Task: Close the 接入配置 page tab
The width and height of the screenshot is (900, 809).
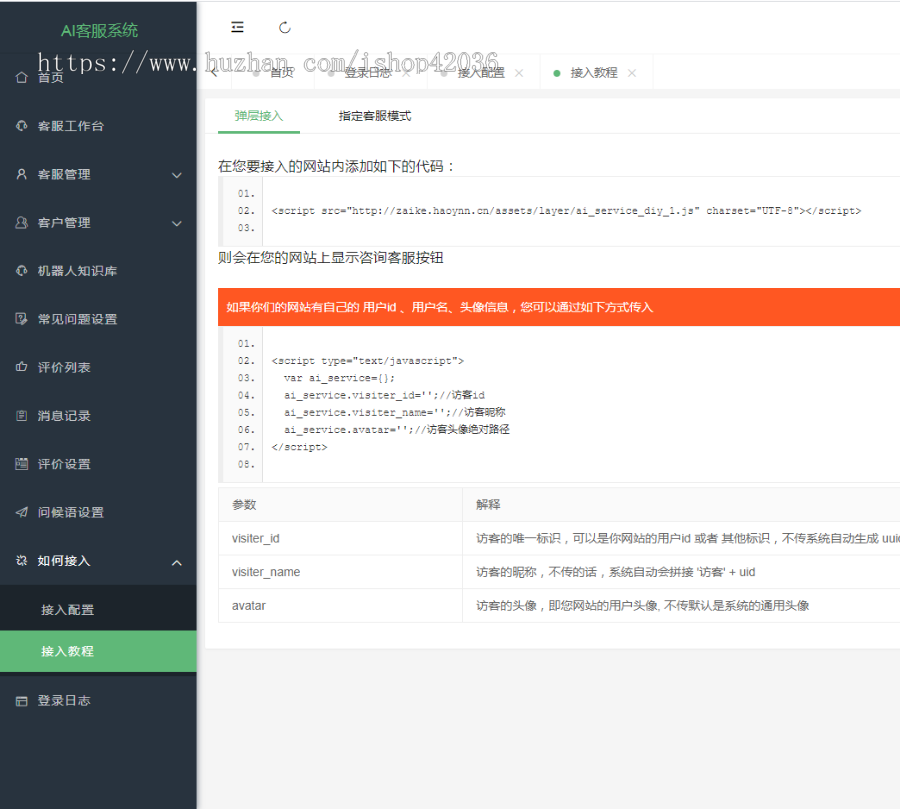Action: pyautogui.click(x=518, y=73)
